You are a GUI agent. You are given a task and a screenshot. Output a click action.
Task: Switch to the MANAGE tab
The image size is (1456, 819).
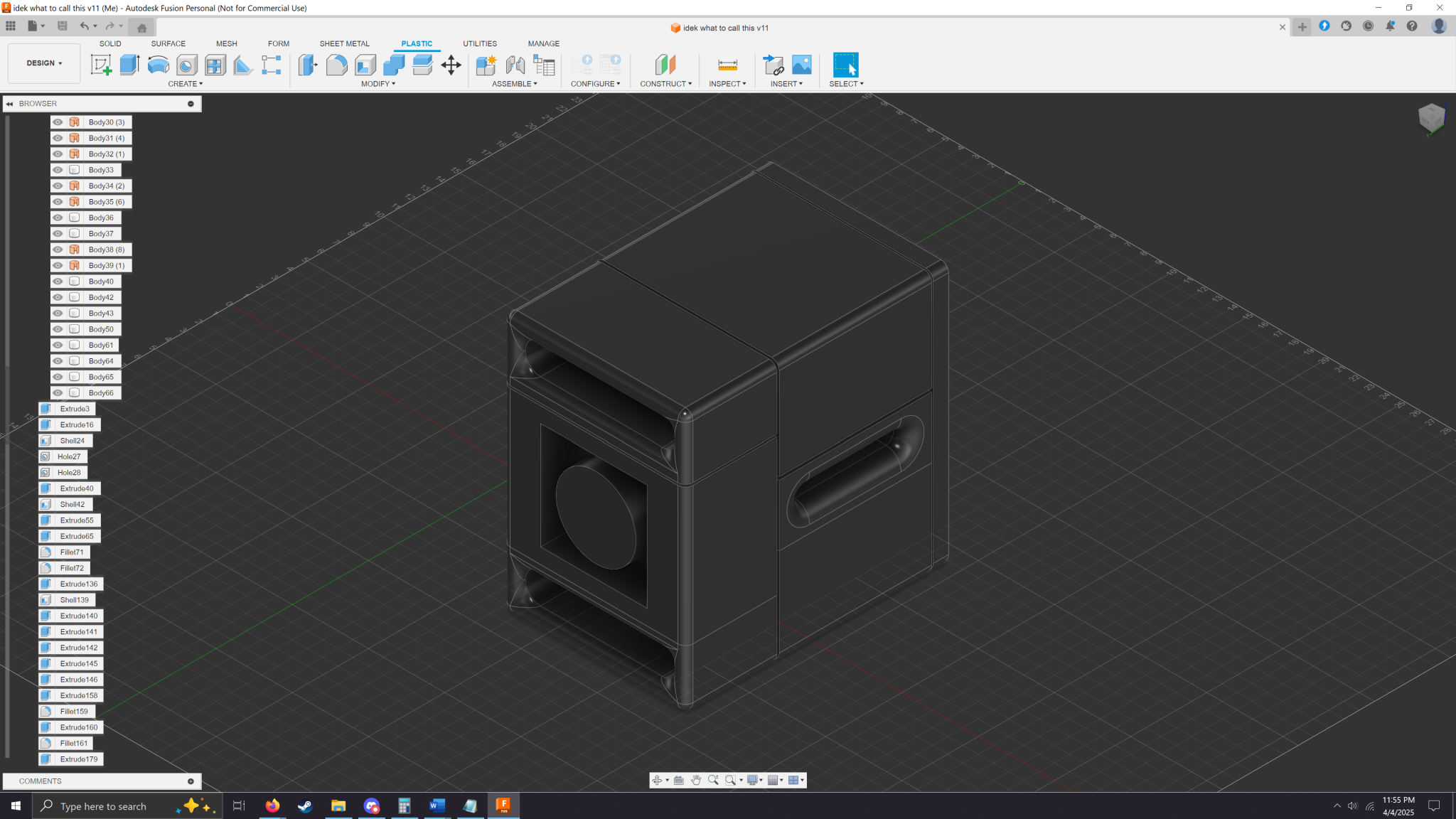(x=544, y=43)
